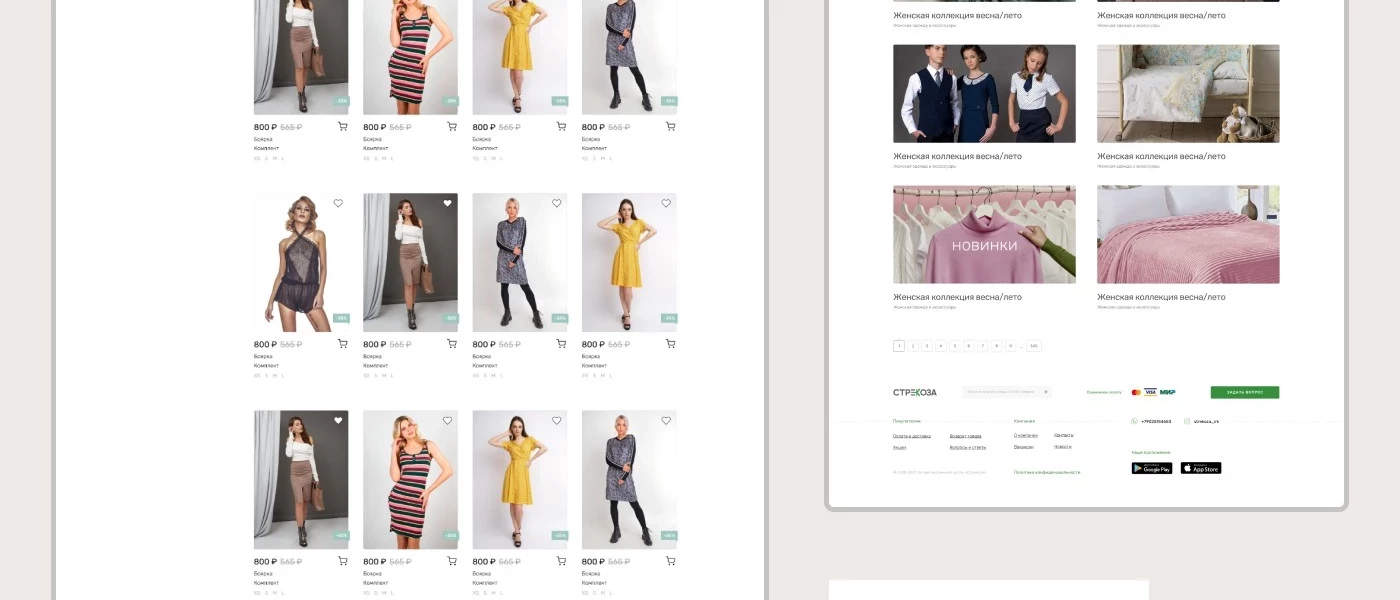
Task: Go to pagination page 2
Action: (x=912, y=346)
